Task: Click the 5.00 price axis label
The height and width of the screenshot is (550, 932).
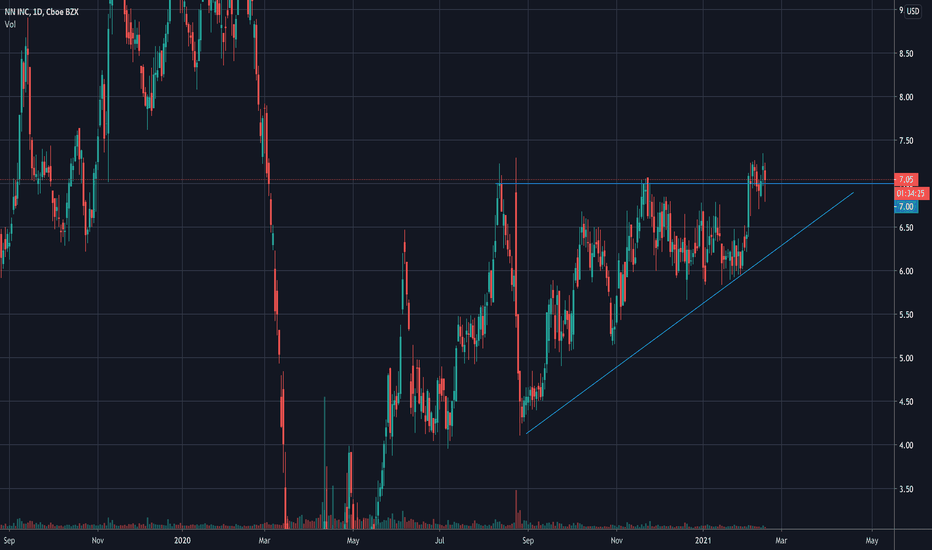Action: 906,358
